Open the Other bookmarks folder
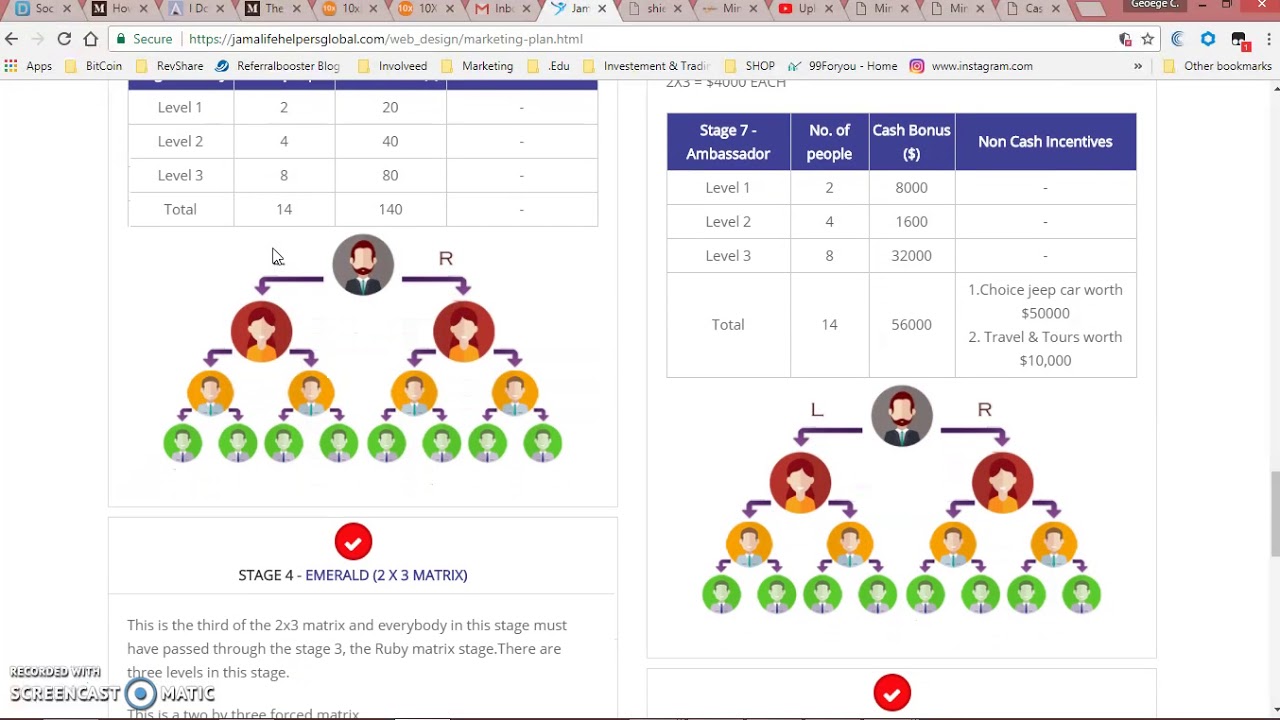 pos(1217,66)
